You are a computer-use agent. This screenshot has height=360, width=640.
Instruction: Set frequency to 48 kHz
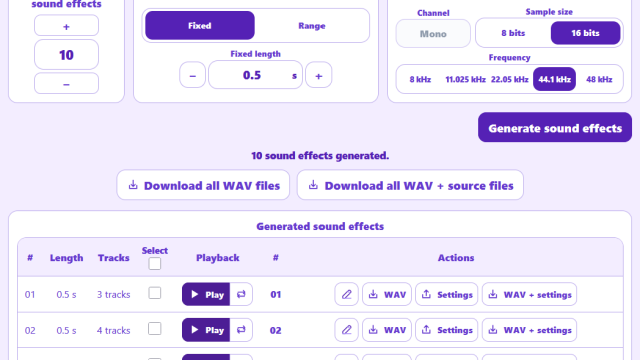pos(599,79)
